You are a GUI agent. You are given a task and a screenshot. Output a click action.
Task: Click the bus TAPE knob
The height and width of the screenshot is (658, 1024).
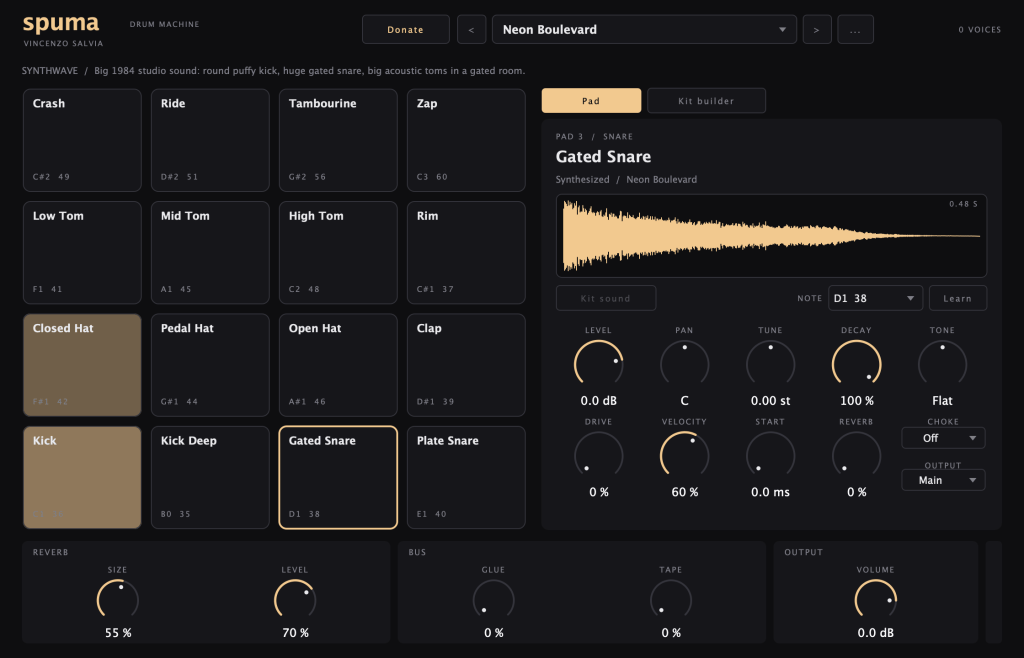pyautogui.click(x=671, y=599)
